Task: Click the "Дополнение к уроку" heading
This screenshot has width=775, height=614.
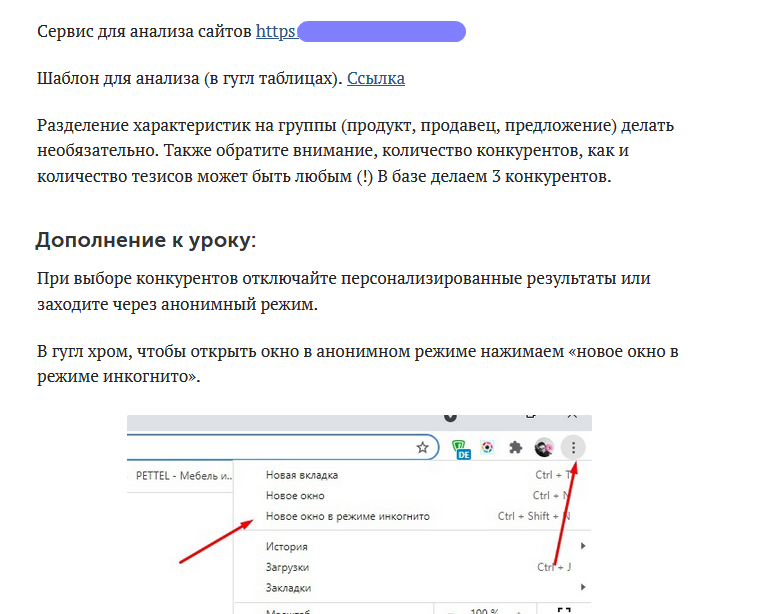Action: [x=145, y=240]
